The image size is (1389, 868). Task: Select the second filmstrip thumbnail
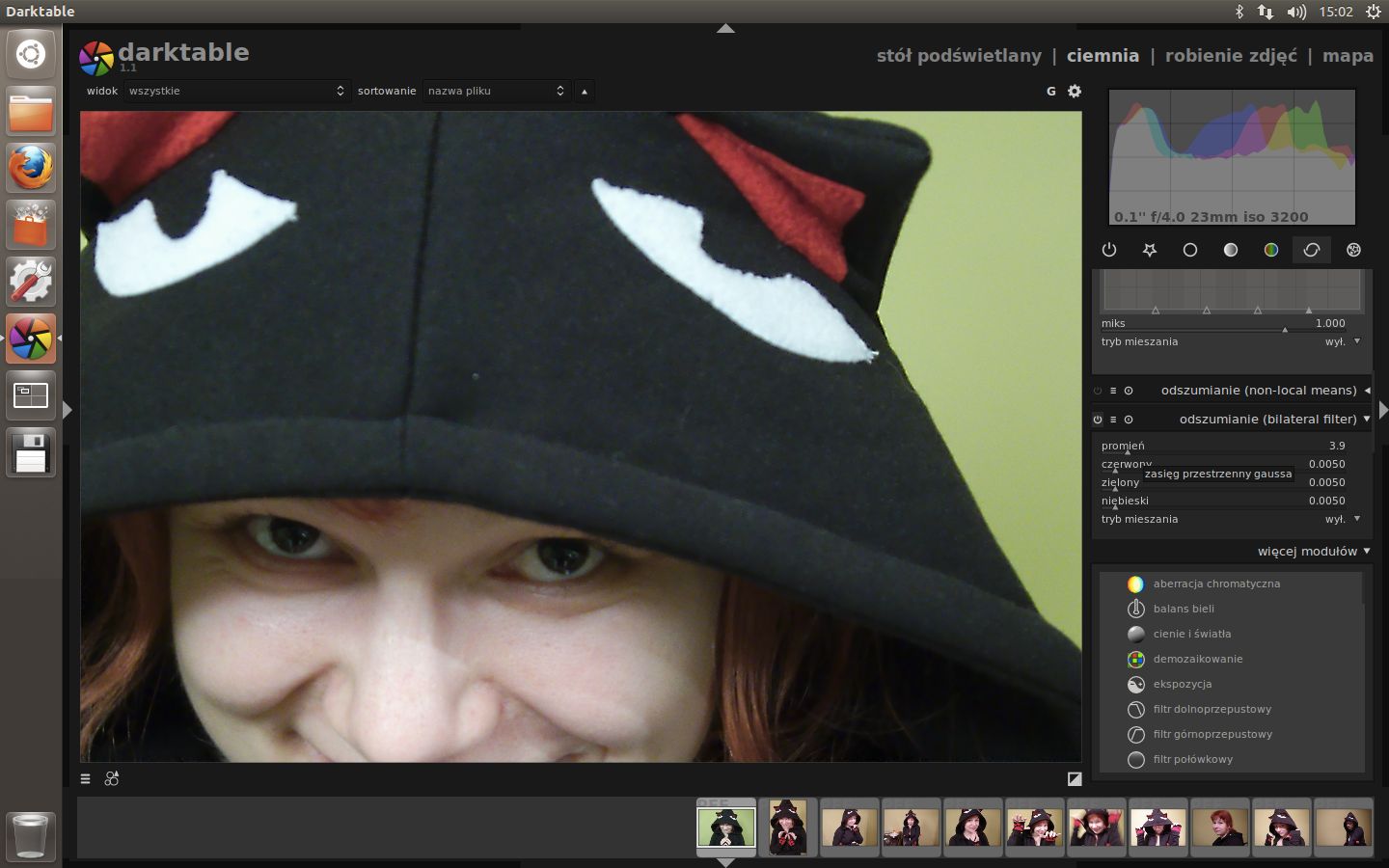point(788,827)
